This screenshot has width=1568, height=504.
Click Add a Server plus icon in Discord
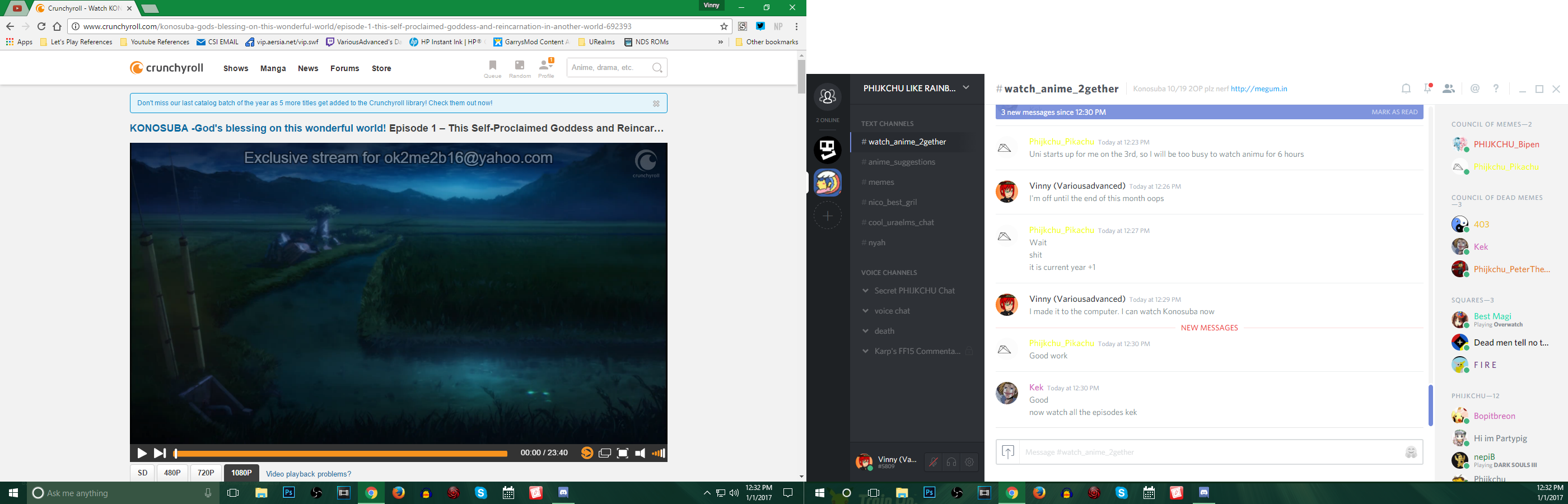pyautogui.click(x=828, y=216)
